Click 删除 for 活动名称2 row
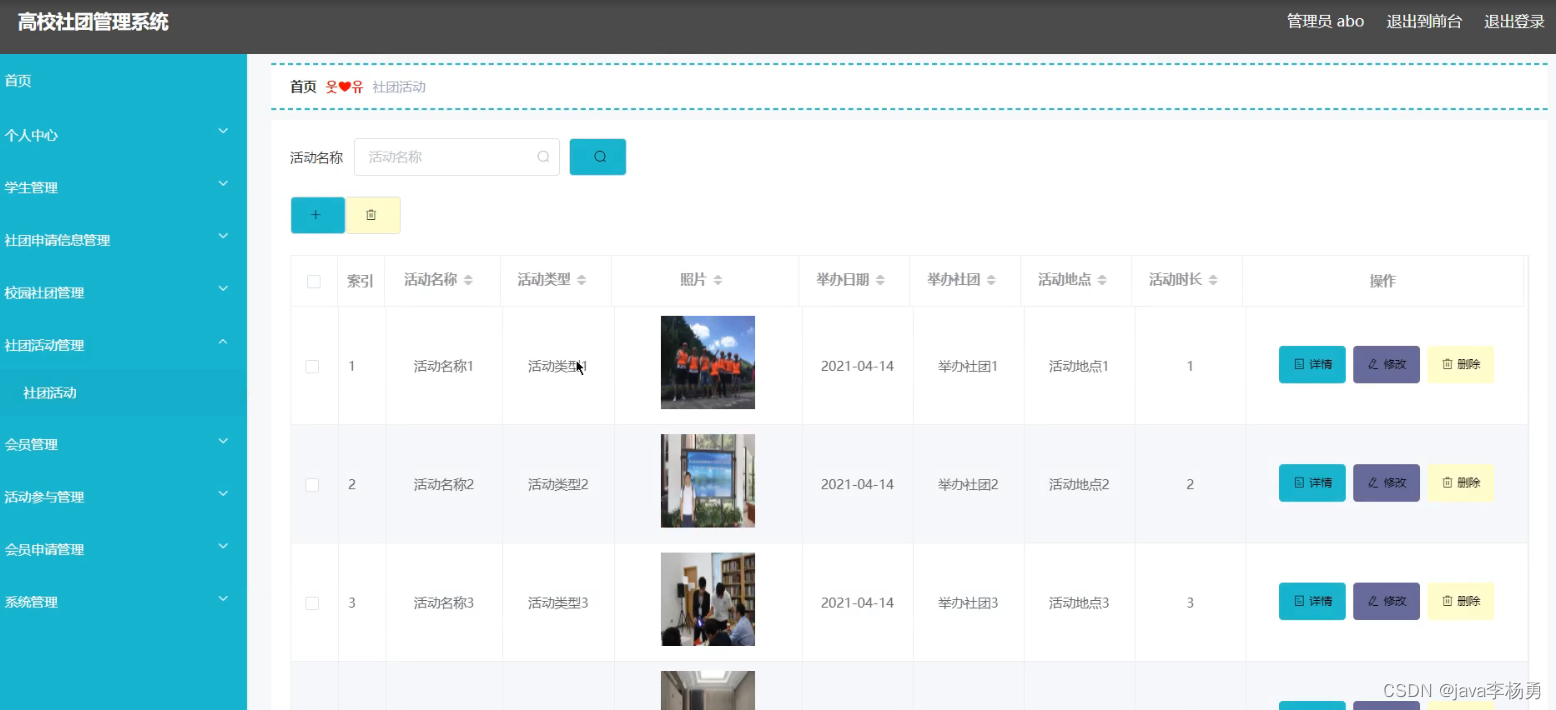1556x710 pixels. pos(1460,483)
